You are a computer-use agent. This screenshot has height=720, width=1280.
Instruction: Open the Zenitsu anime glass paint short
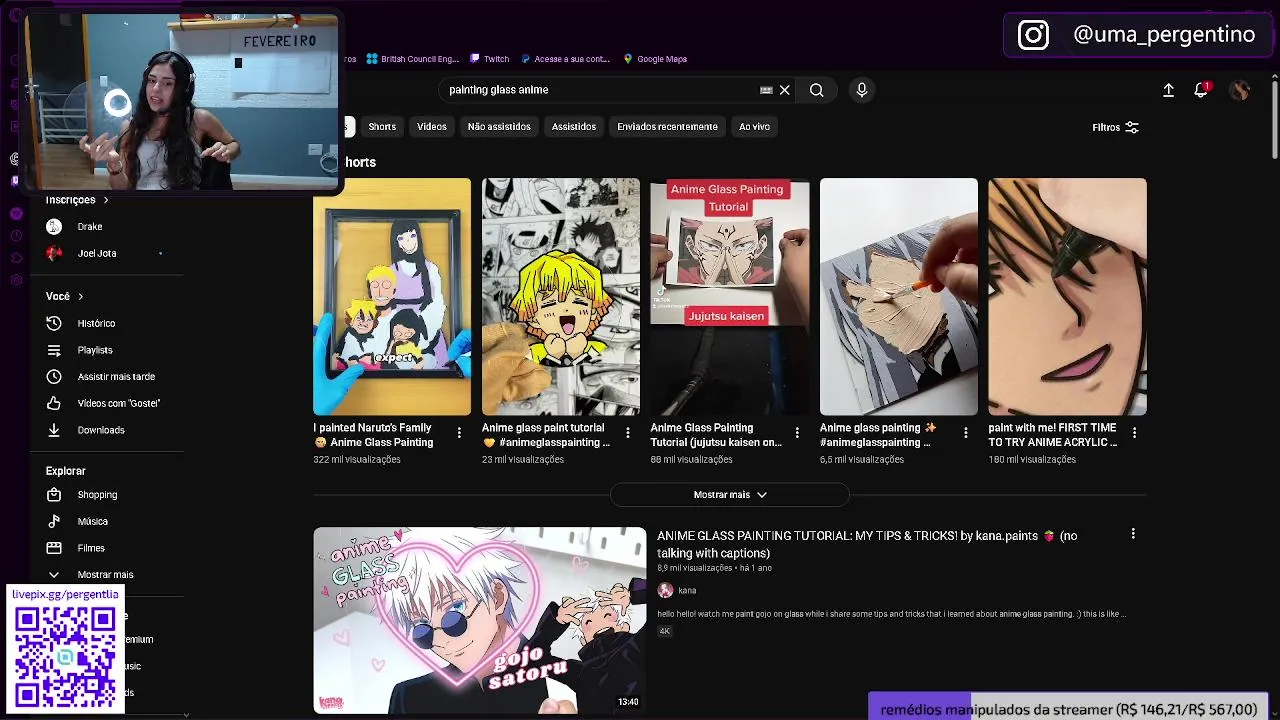pos(561,297)
